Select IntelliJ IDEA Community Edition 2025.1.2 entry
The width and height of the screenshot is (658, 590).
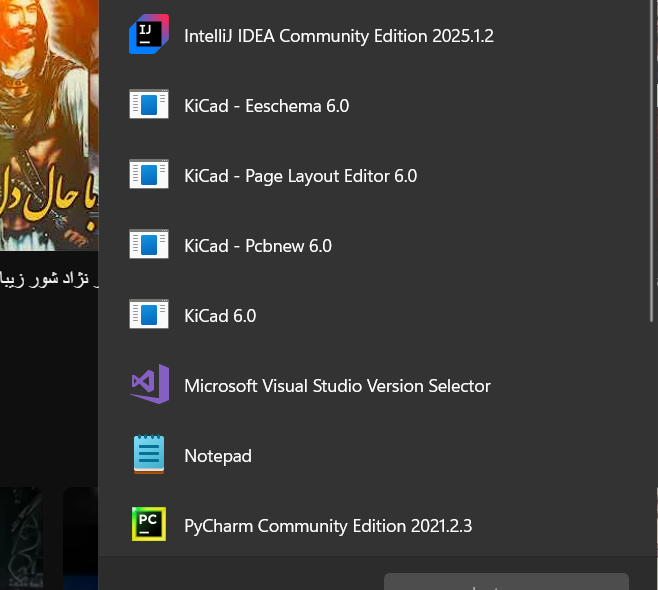[339, 36]
